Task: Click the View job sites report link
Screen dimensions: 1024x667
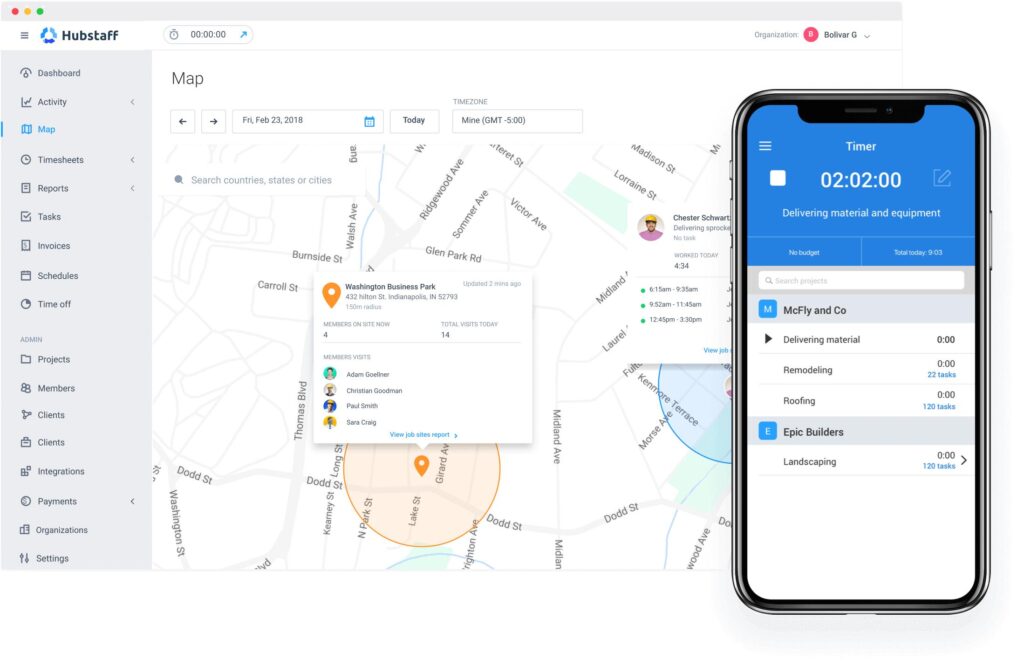Action: click(423, 435)
